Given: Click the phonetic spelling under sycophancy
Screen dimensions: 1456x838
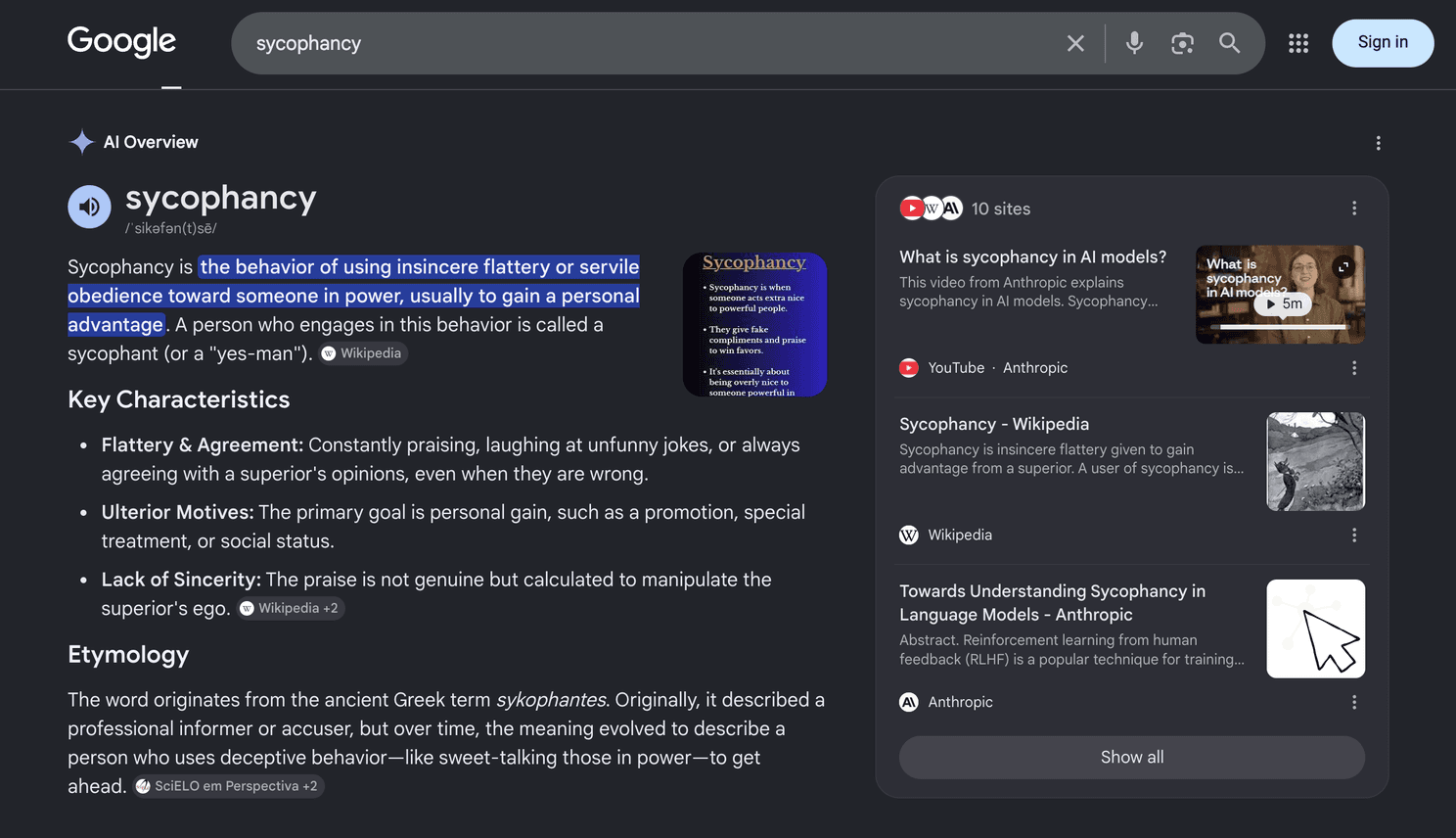Looking at the screenshot, I should coord(171,228).
